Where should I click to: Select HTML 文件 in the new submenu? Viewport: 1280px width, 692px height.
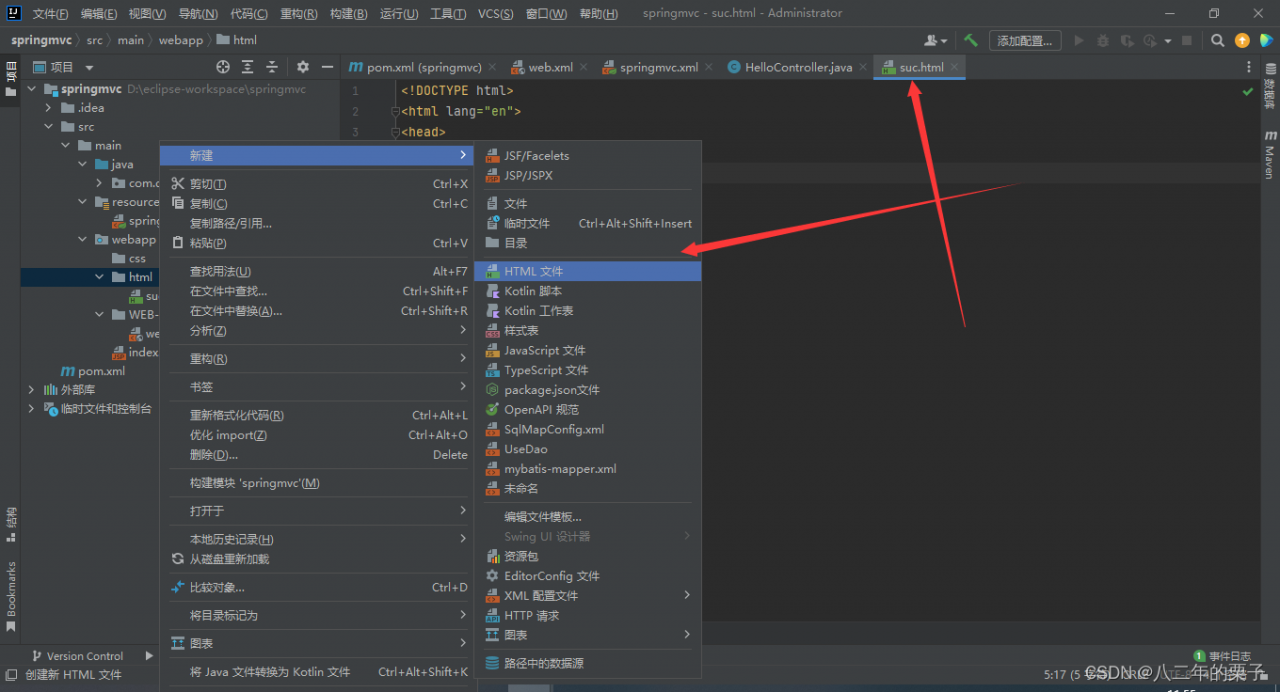588,271
